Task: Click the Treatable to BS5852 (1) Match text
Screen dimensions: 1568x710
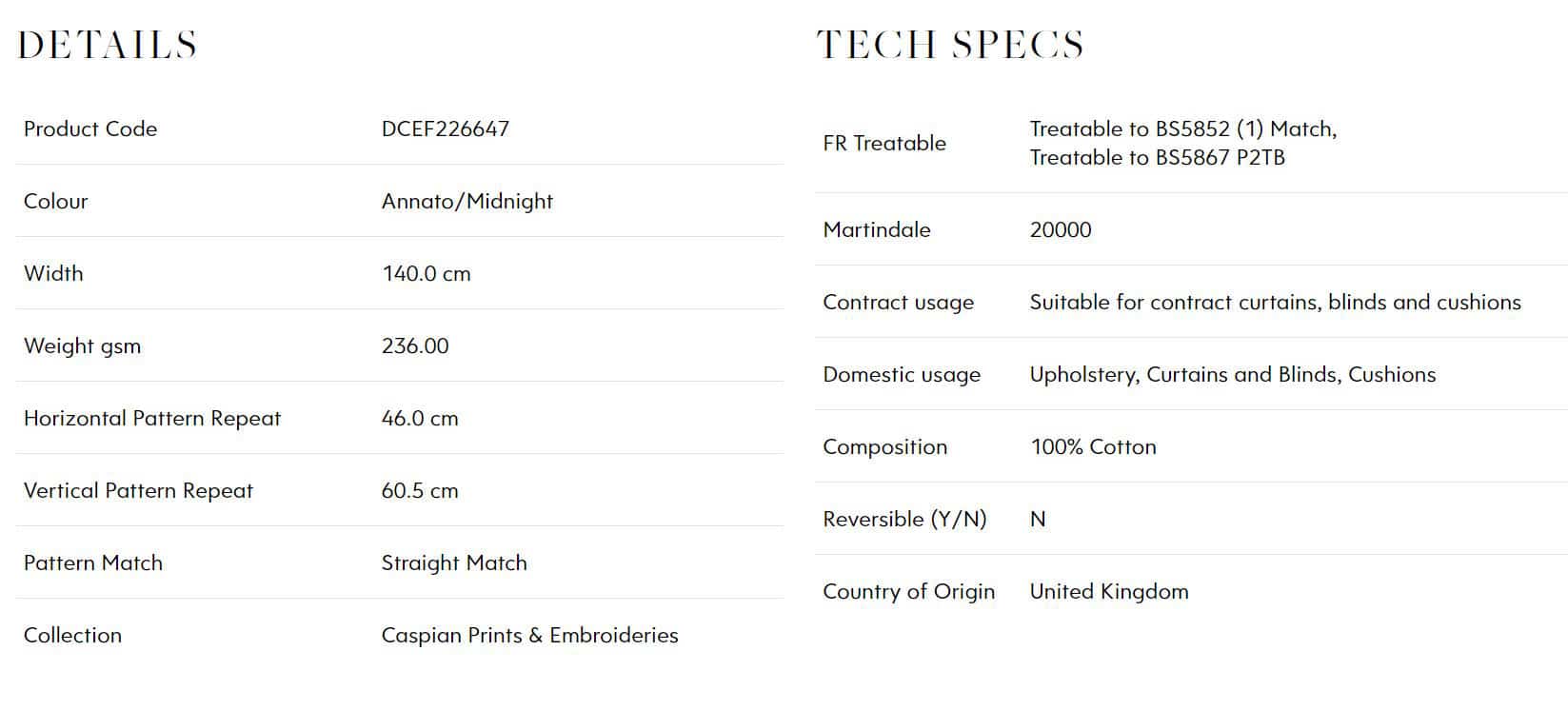Action: pyautogui.click(x=1183, y=129)
